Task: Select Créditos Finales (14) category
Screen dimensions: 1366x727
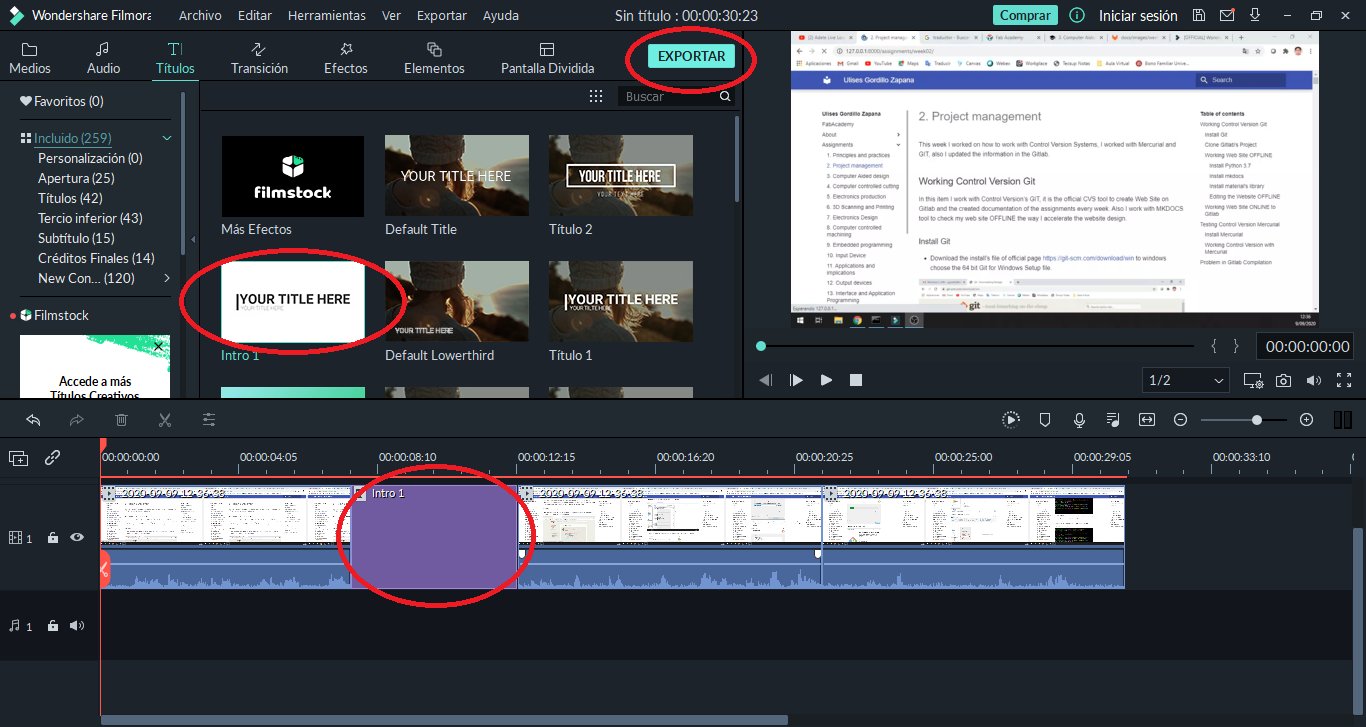Action: click(x=96, y=258)
